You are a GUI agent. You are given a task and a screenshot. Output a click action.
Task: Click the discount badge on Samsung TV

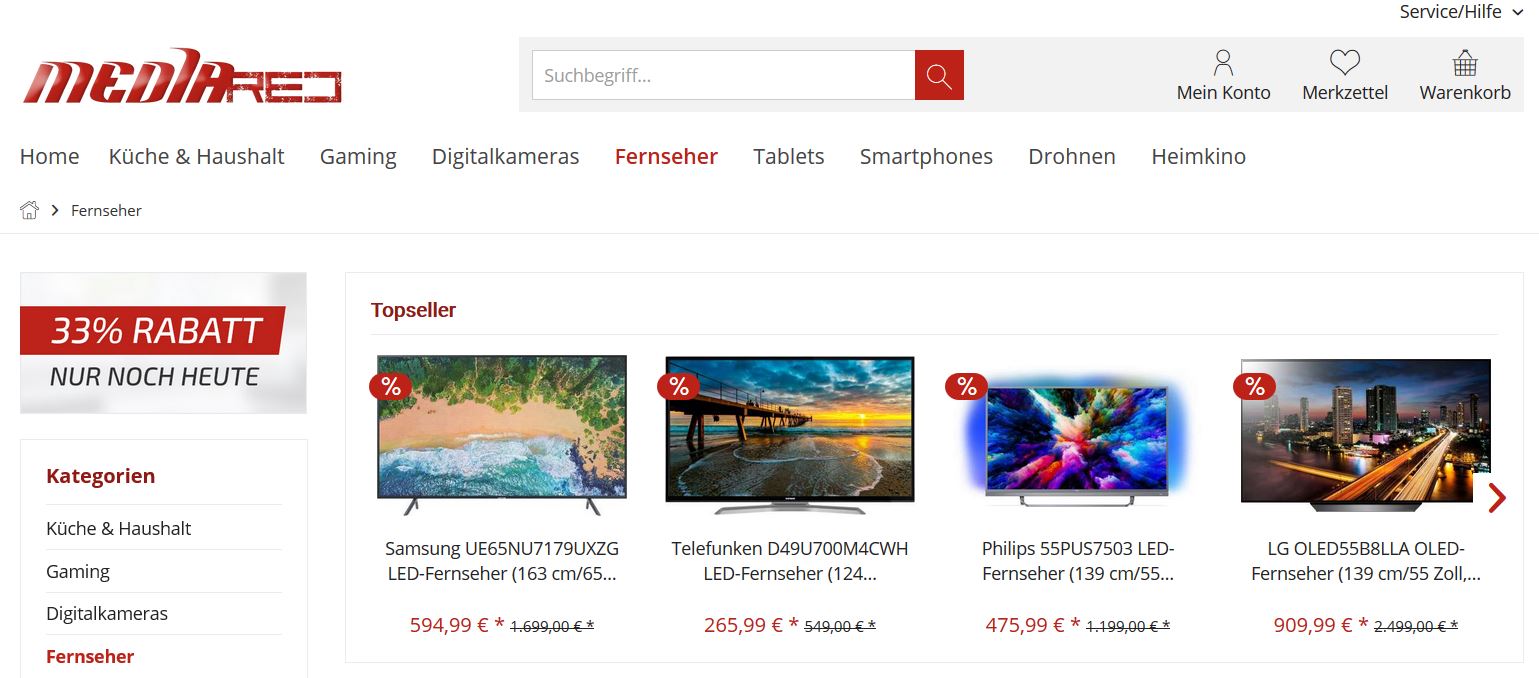coord(390,386)
